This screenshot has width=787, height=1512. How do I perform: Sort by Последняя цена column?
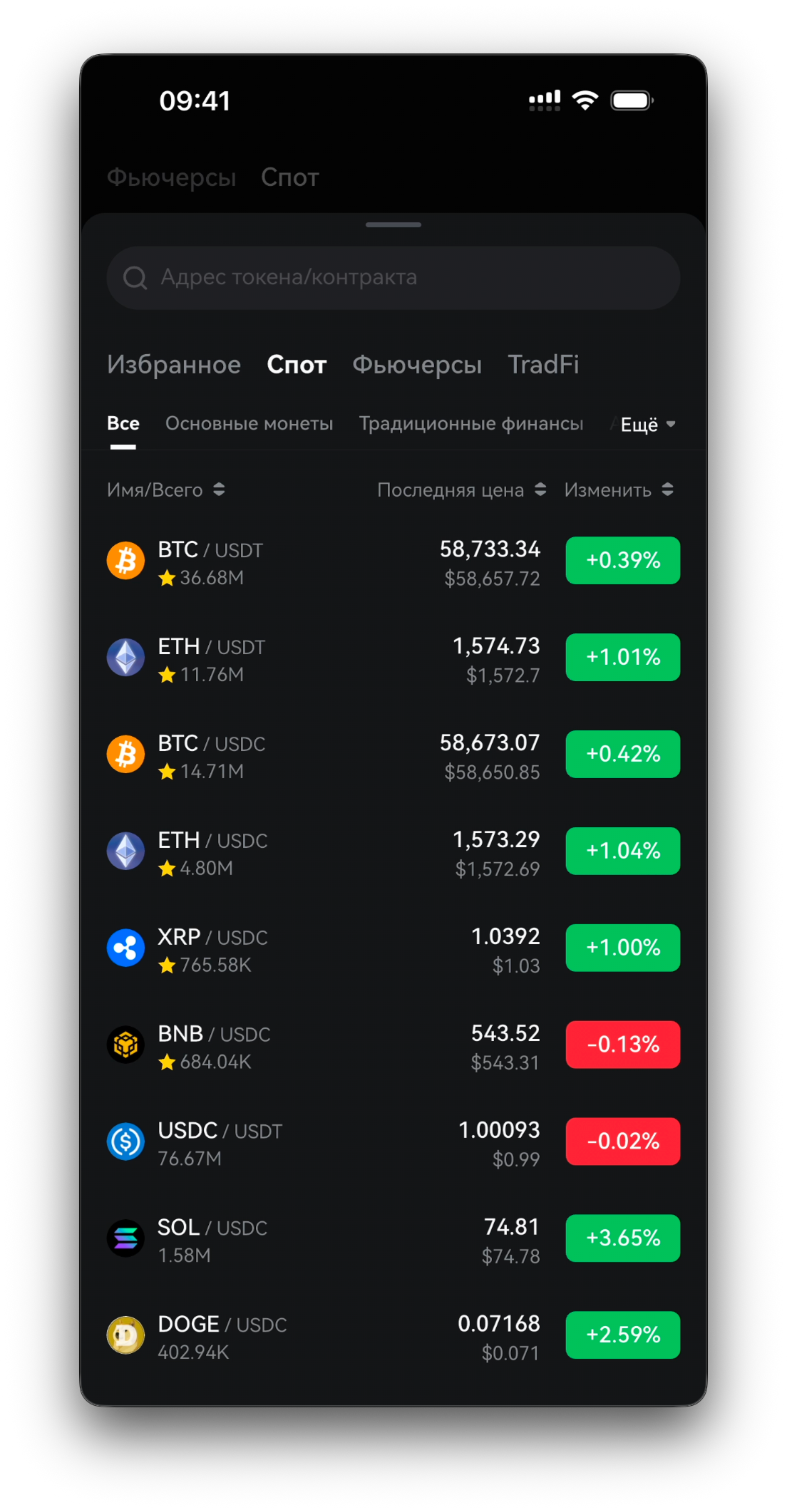pyautogui.click(x=461, y=490)
